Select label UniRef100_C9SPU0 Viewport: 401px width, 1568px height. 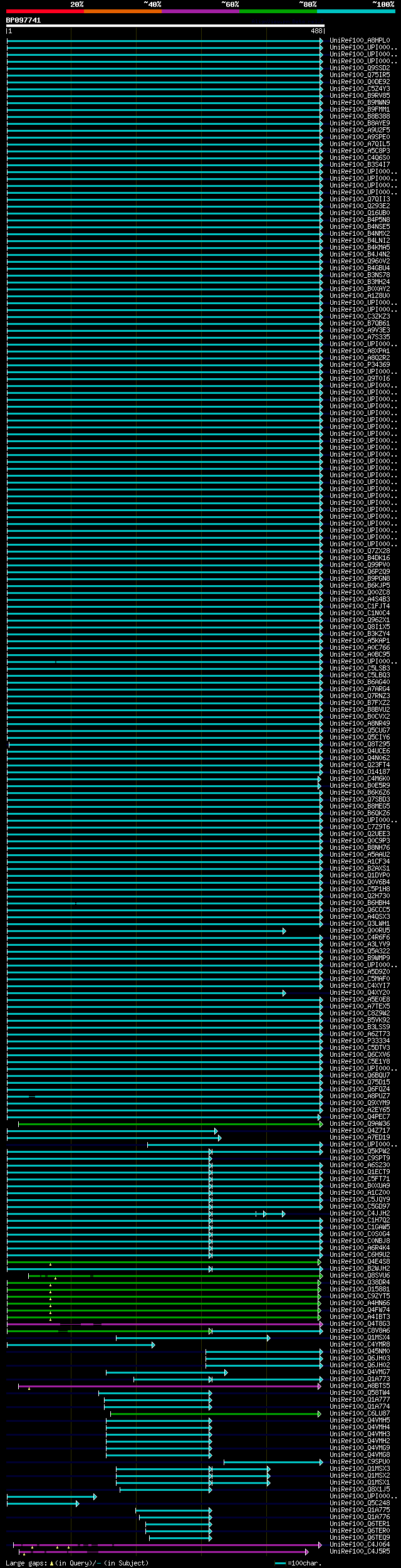[360, 1462]
